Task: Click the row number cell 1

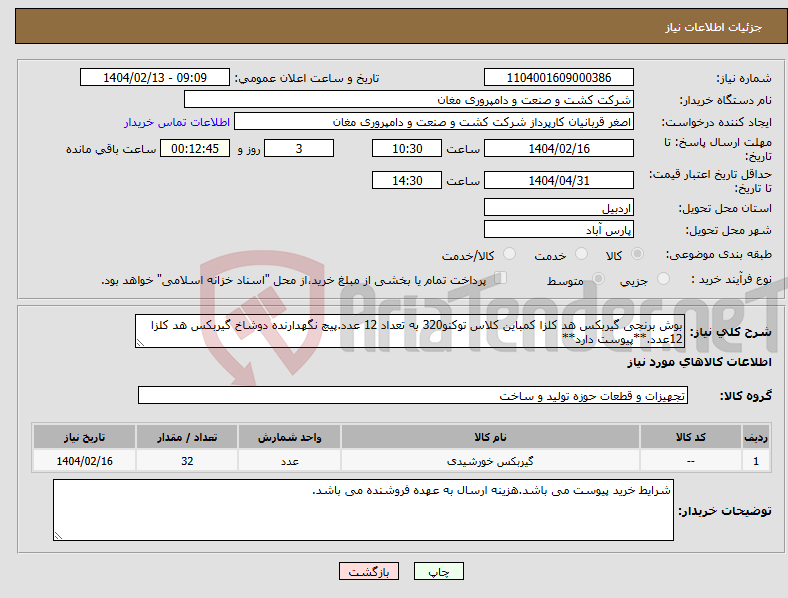Action: click(x=756, y=460)
